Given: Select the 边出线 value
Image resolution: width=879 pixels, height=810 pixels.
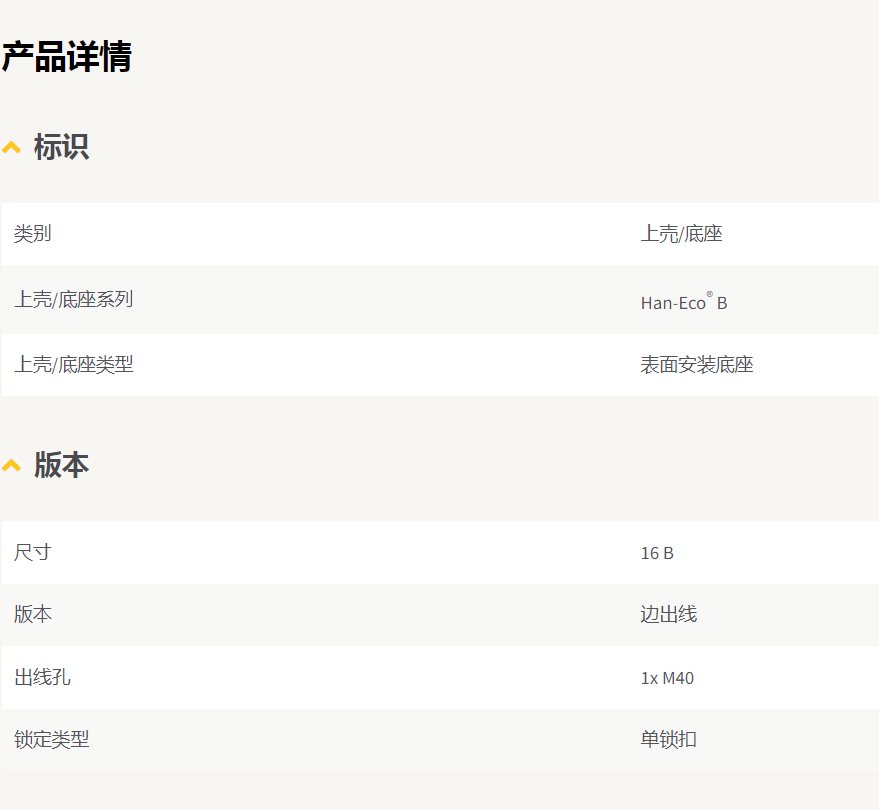Looking at the screenshot, I should click(668, 614).
